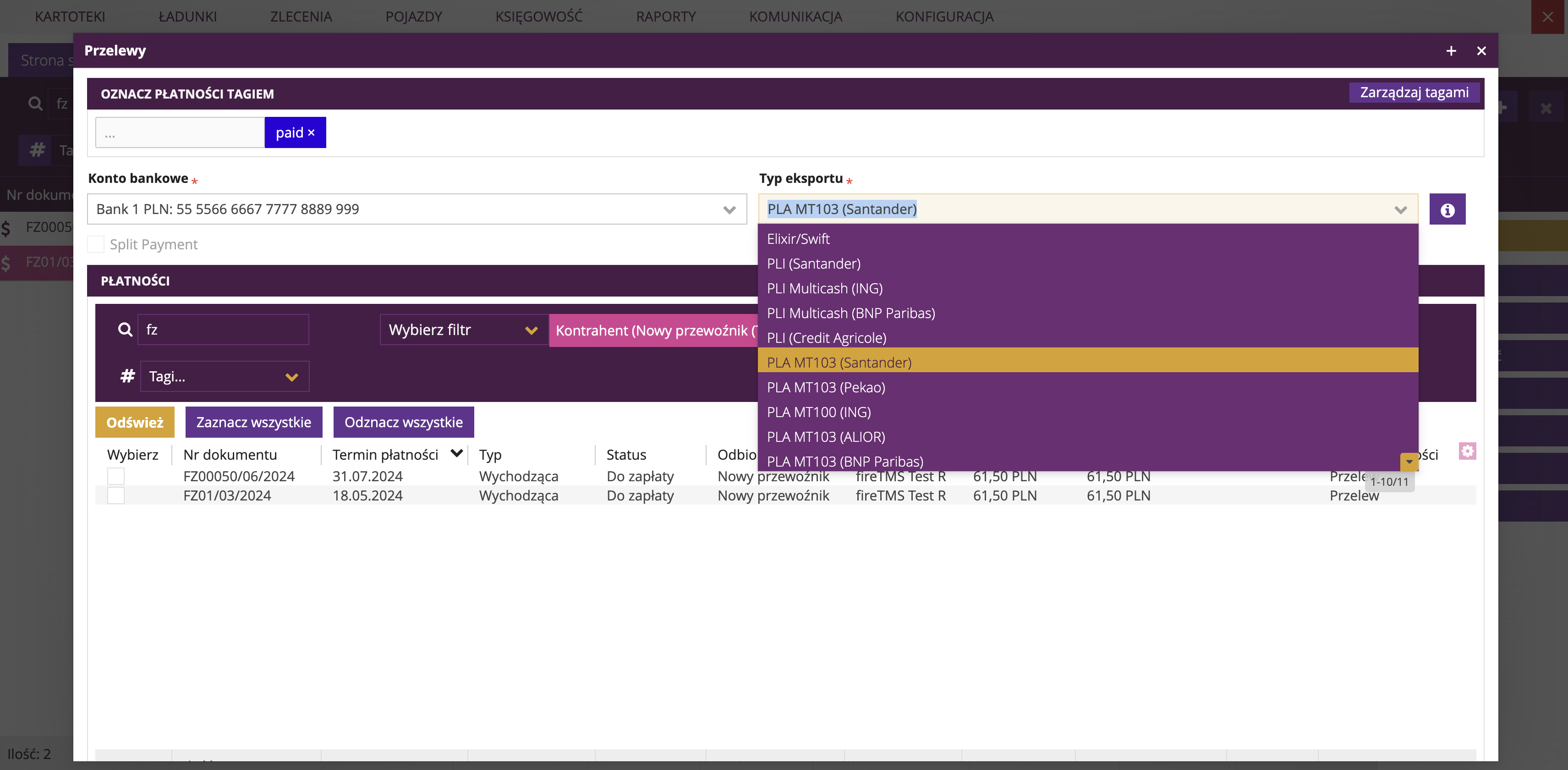Remove the paid tag via its x
Screen dimensions: 1568x770
(x=311, y=133)
